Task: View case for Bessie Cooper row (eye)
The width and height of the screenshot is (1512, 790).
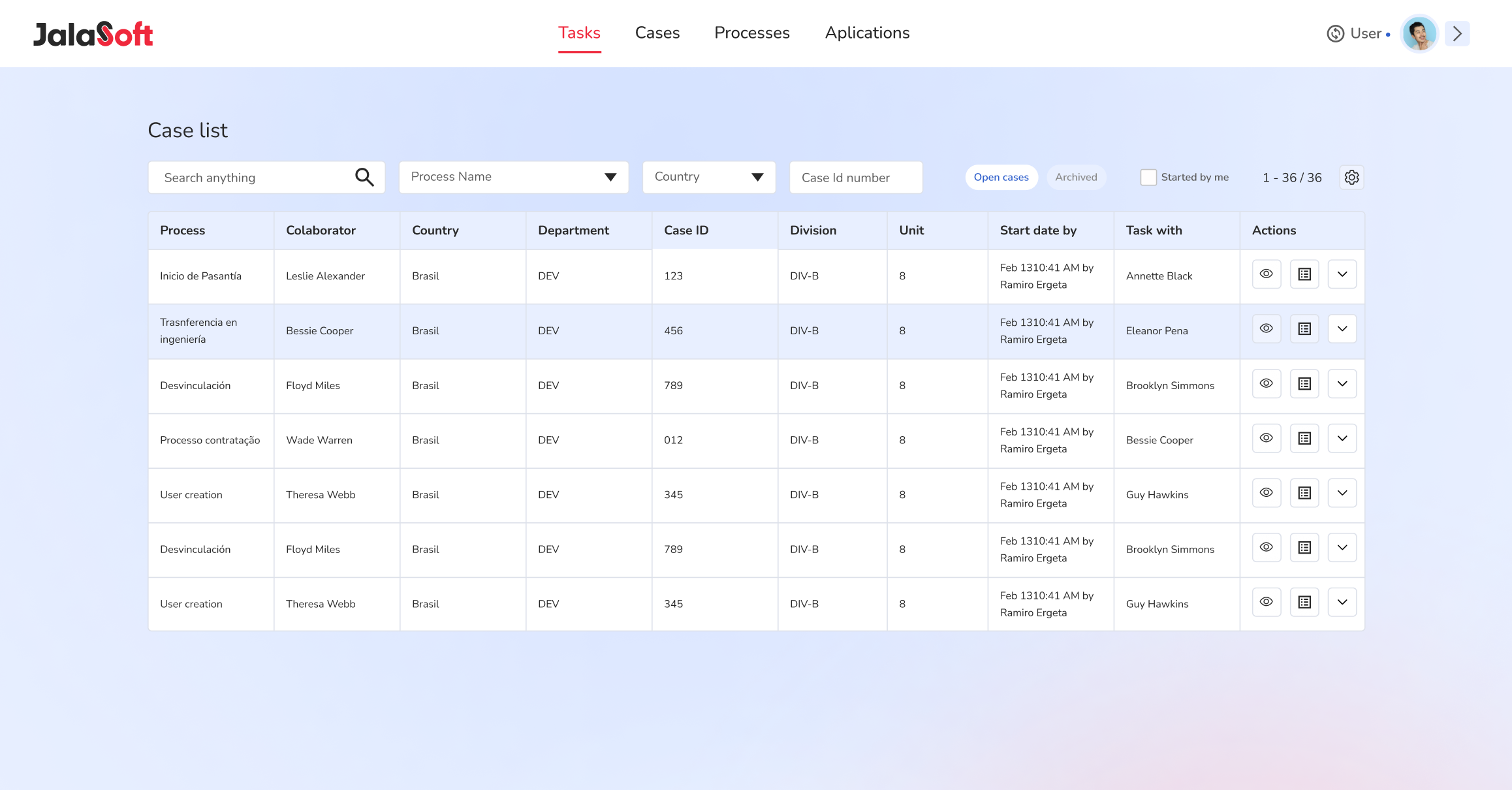Action: coord(1267,329)
